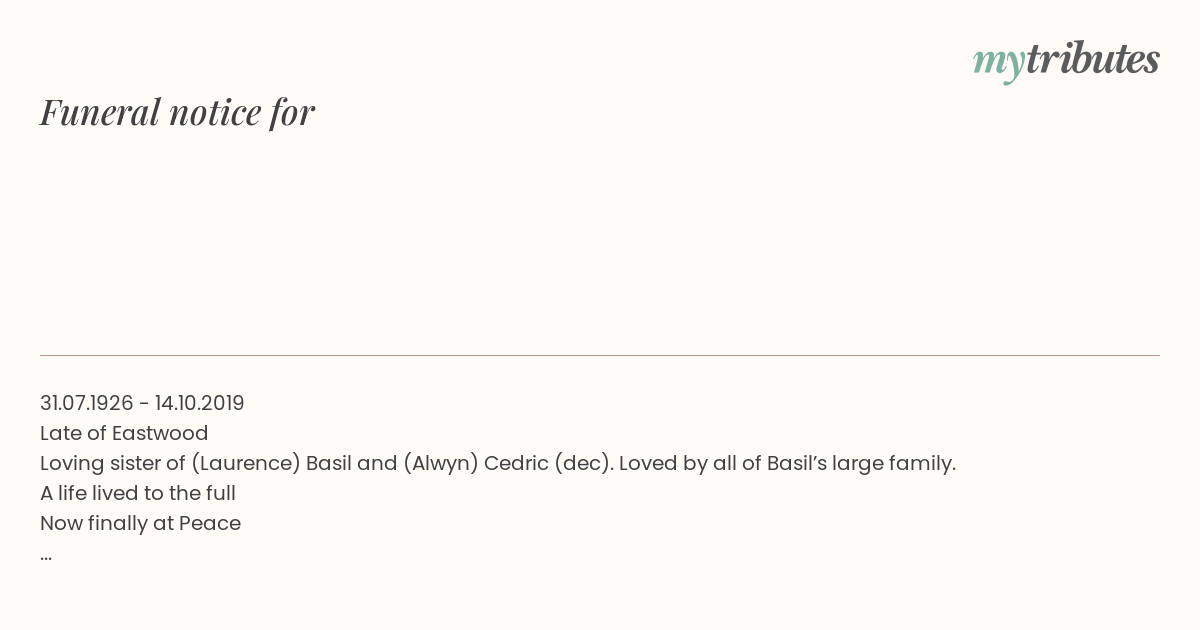Select the "Now finally at Peace" line
The height and width of the screenshot is (630, 1200).
click(140, 523)
